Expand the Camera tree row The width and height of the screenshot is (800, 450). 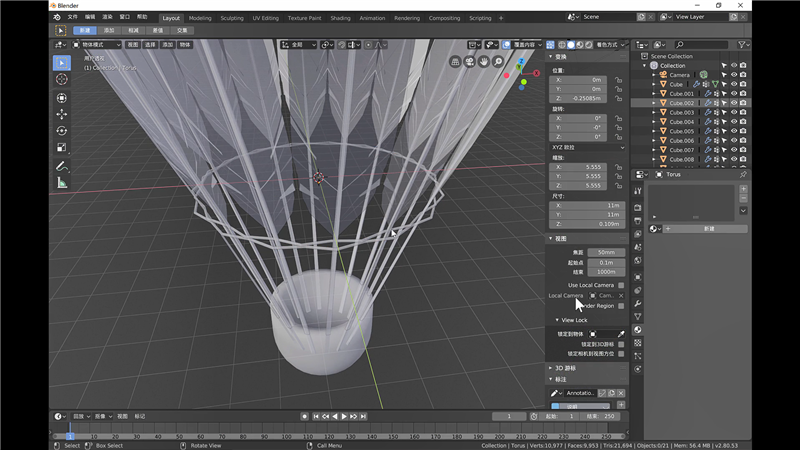point(654,75)
